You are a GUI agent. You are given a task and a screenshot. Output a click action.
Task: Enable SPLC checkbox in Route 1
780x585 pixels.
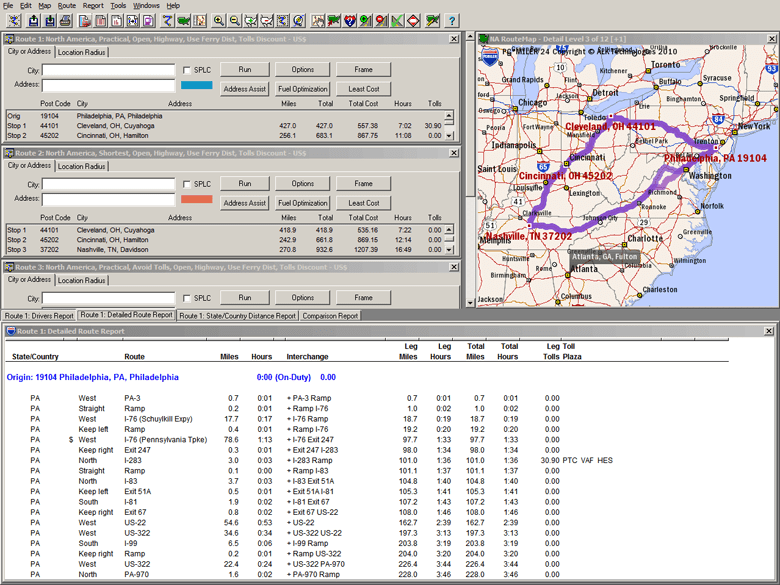pos(187,70)
